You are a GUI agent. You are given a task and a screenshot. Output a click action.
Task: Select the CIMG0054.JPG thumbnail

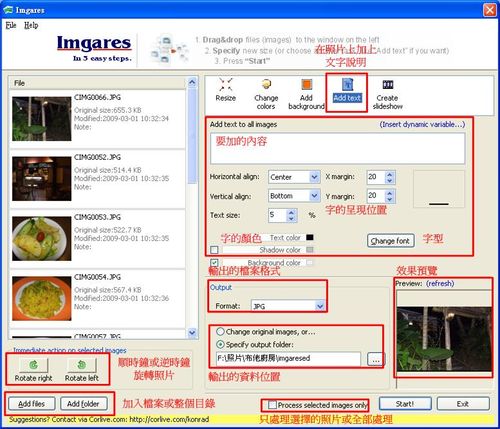click(42, 298)
